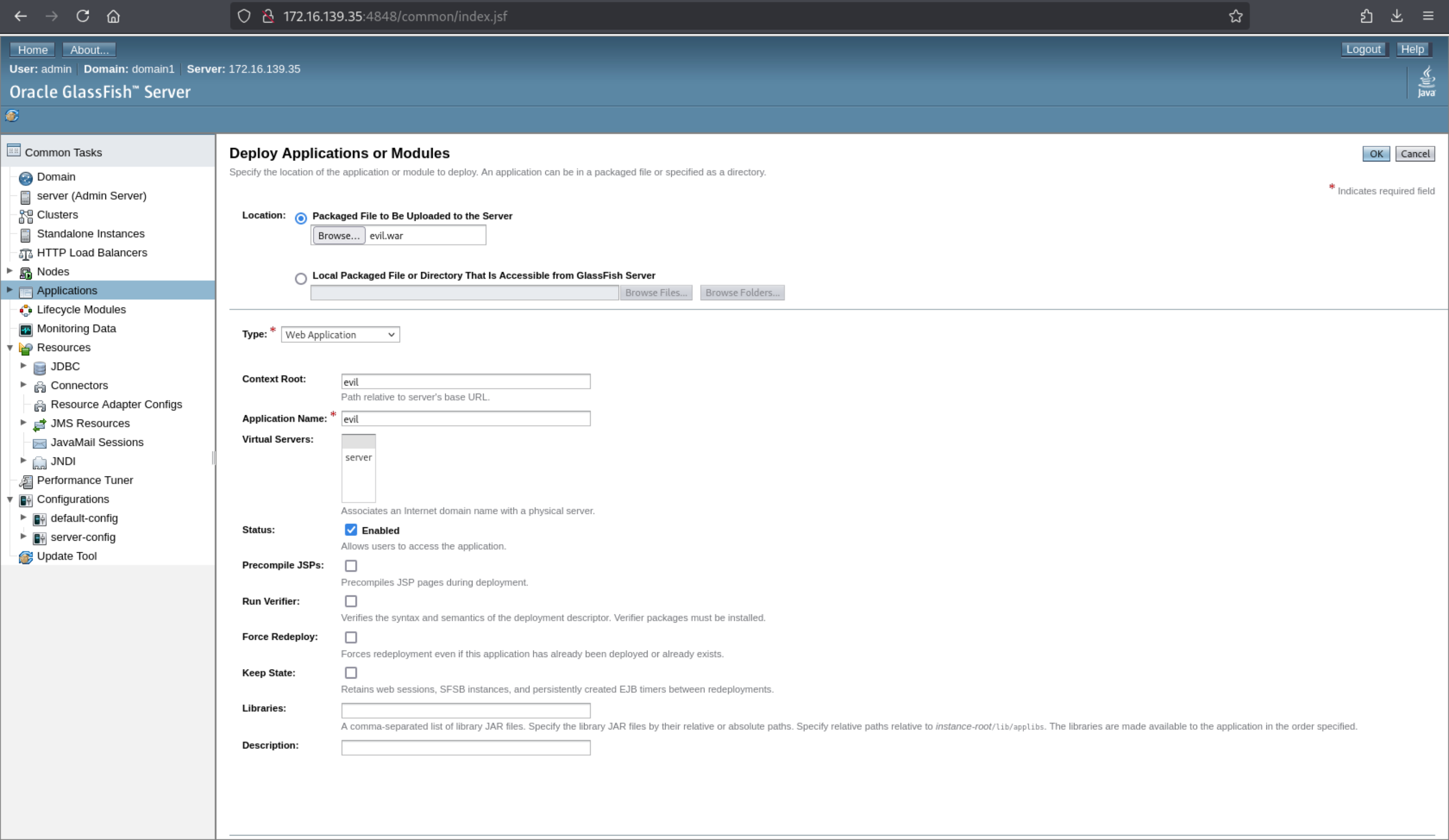Click the Resources icon in tree
The image size is (1449, 840).
tap(25, 349)
